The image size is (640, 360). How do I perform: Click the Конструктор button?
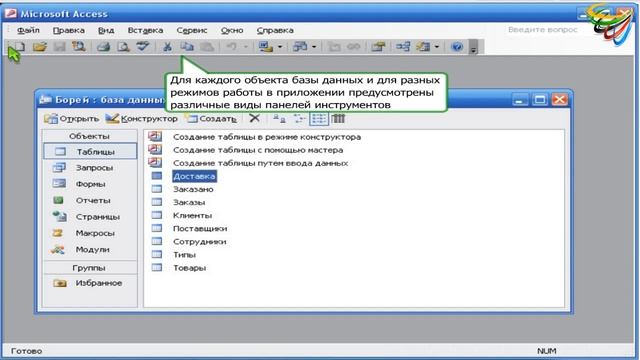142,118
